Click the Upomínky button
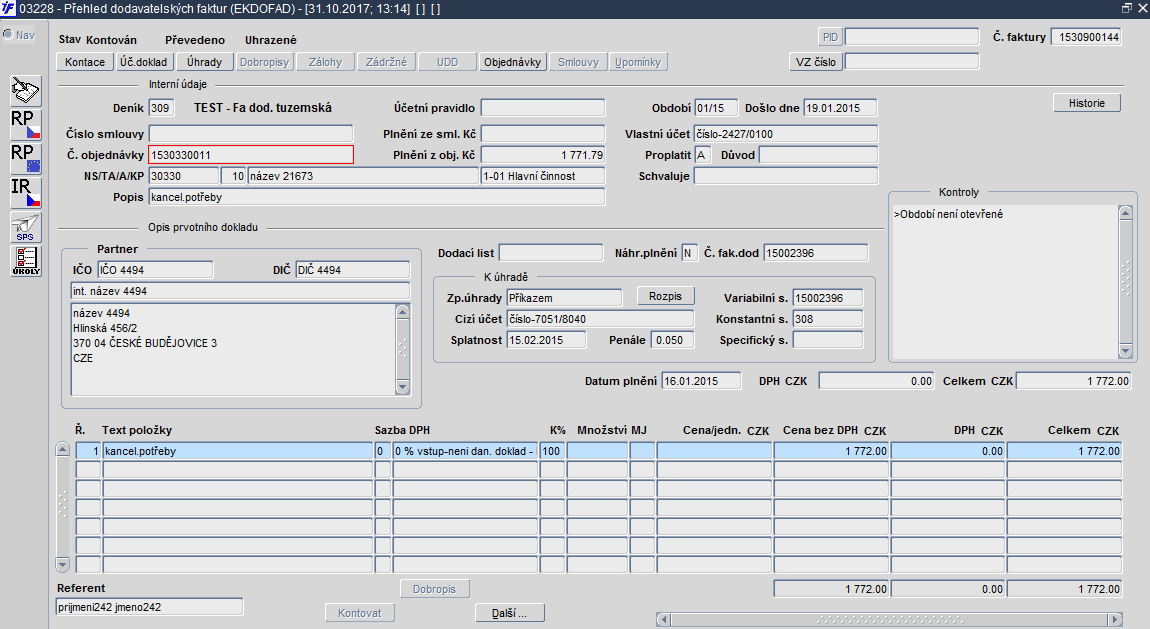The image size is (1150, 629). 638,62
